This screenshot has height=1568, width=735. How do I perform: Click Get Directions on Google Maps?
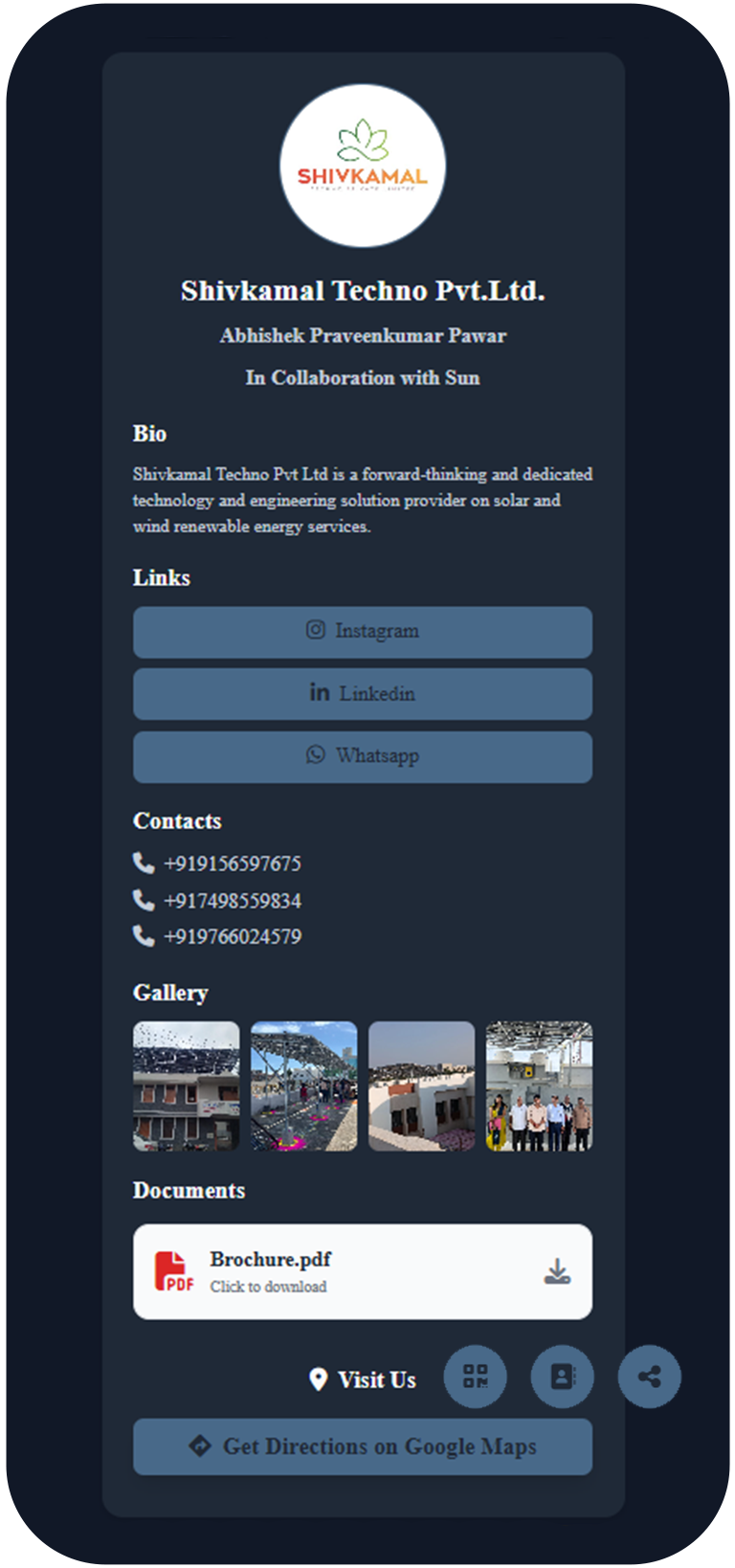pyautogui.click(x=363, y=1446)
